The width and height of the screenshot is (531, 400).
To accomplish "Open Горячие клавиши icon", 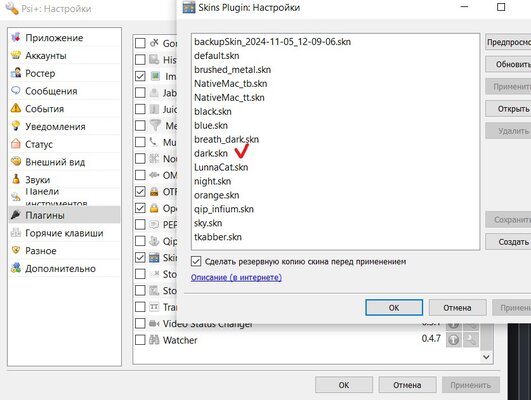I will tap(16, 232).
